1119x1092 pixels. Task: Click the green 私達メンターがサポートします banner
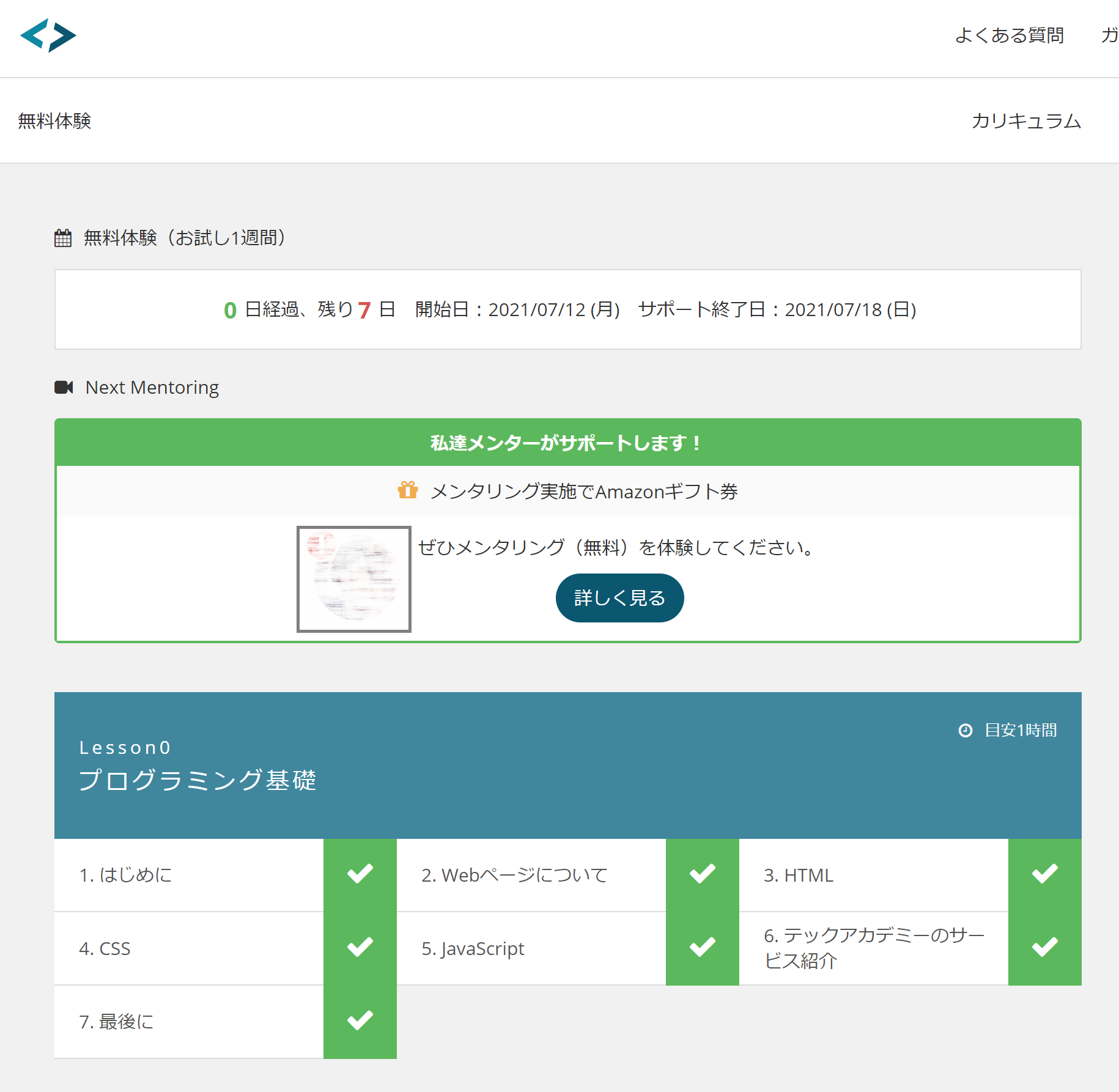[567, 443]
